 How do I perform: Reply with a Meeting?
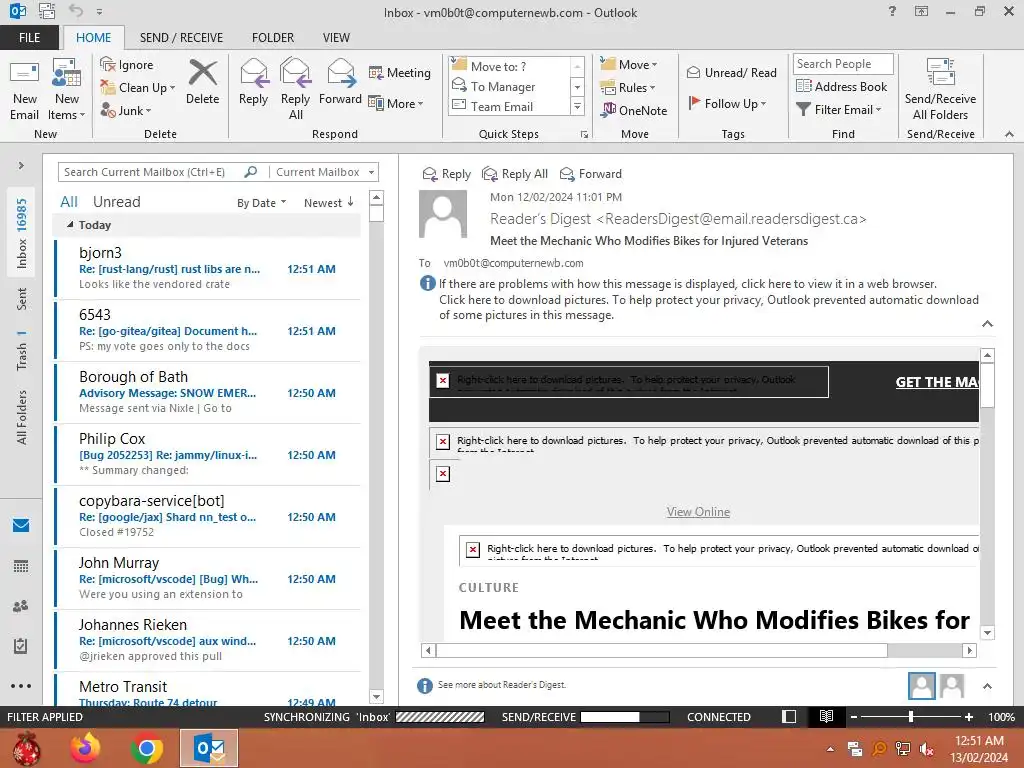400,73
